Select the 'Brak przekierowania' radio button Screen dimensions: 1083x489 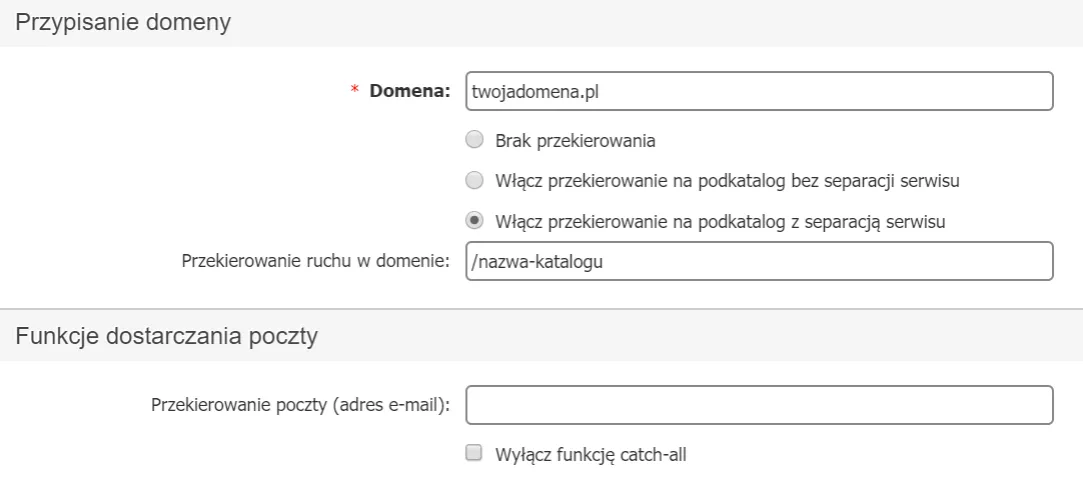[474, 141]
